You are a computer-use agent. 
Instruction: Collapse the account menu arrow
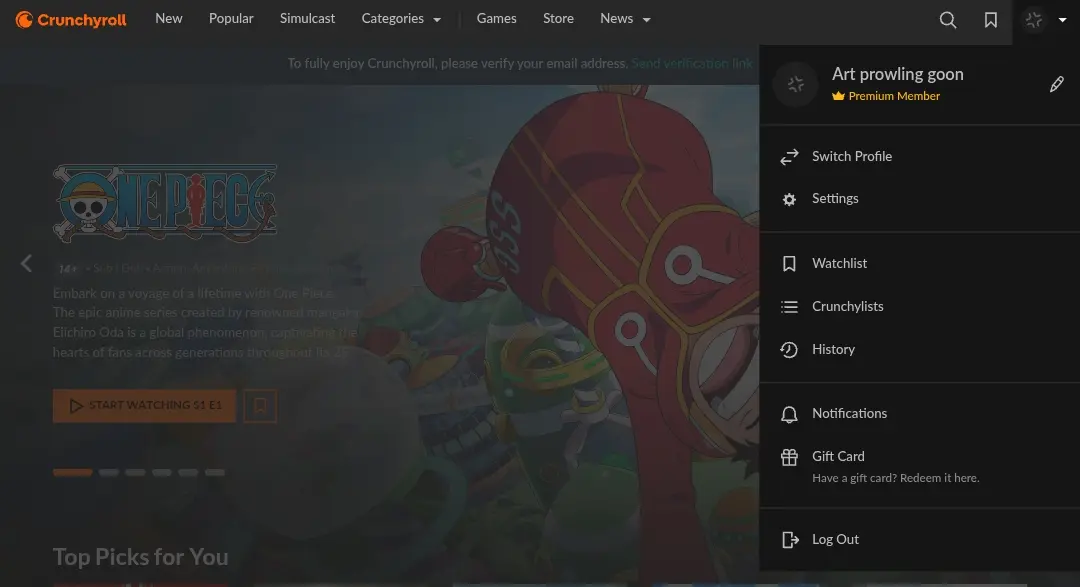click(1062, 20)
